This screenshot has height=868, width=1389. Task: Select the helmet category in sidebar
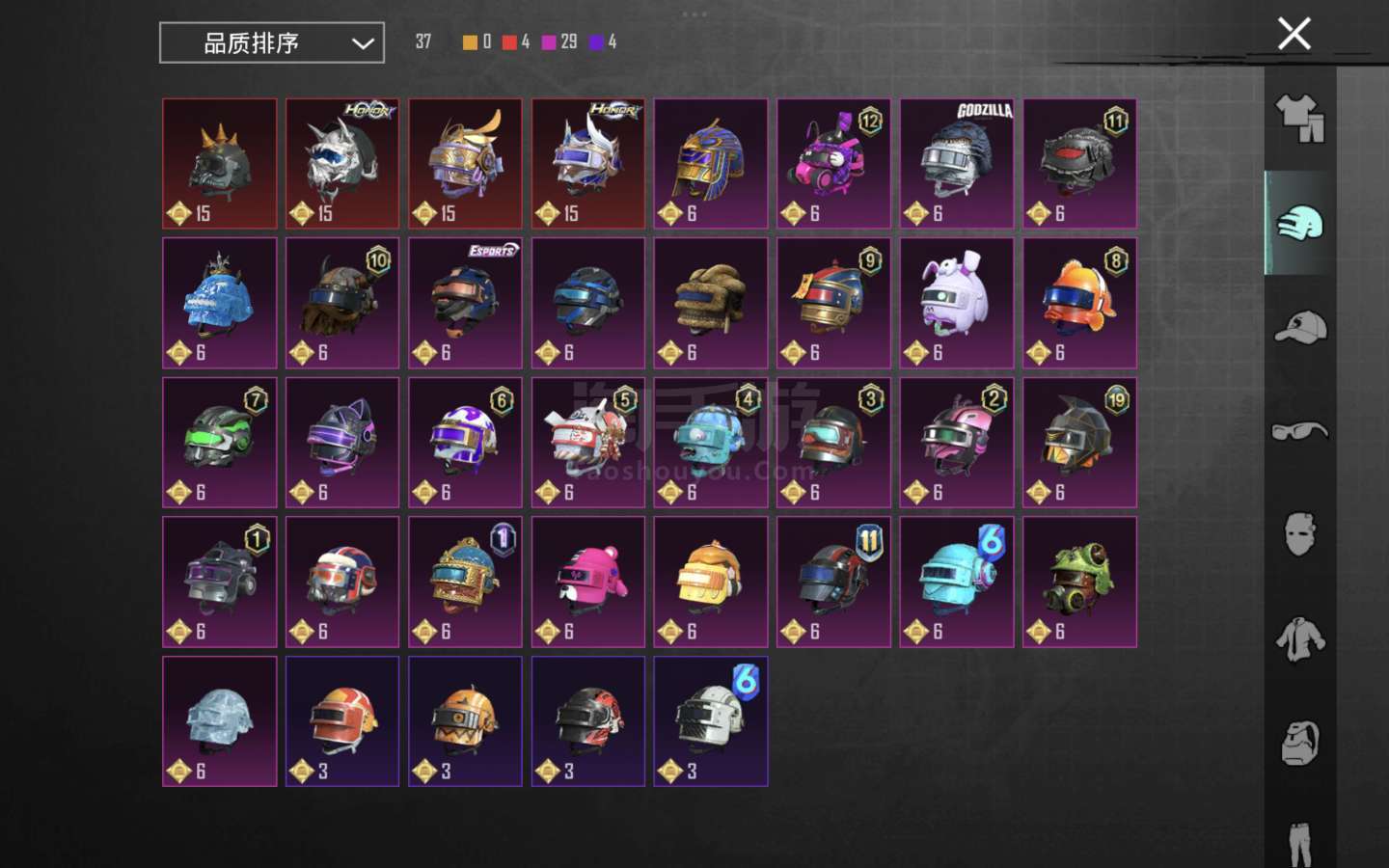click(1300, 223)
